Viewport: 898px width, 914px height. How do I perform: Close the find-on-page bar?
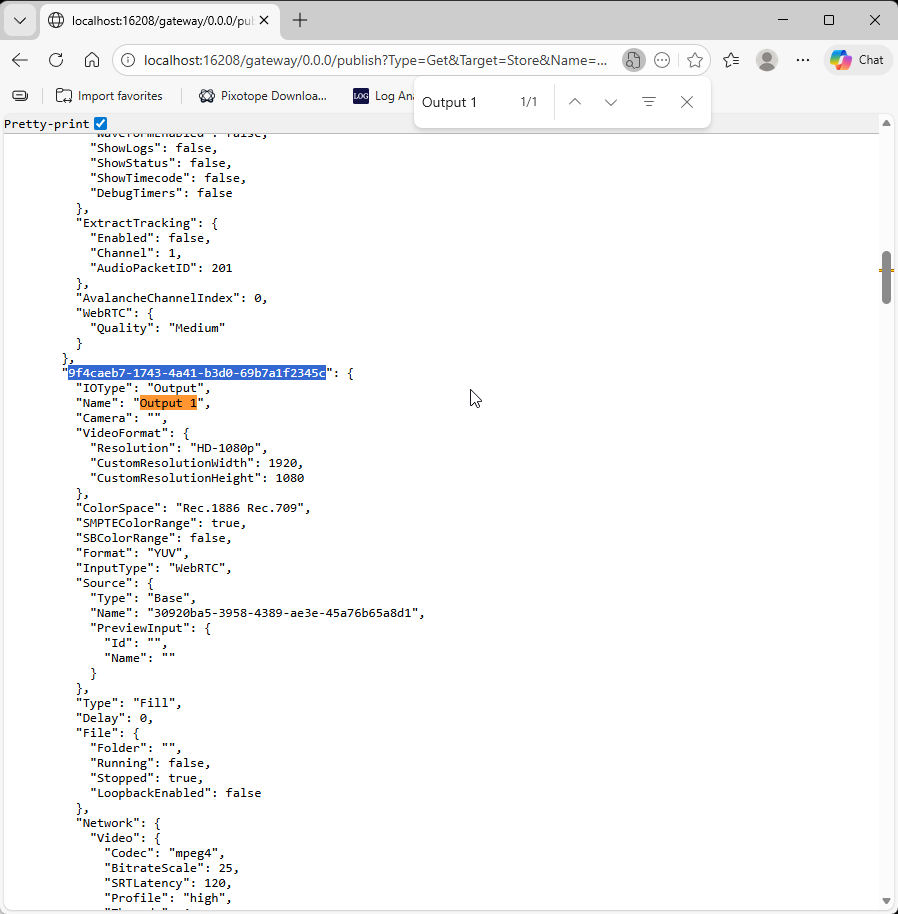point(687,102)
